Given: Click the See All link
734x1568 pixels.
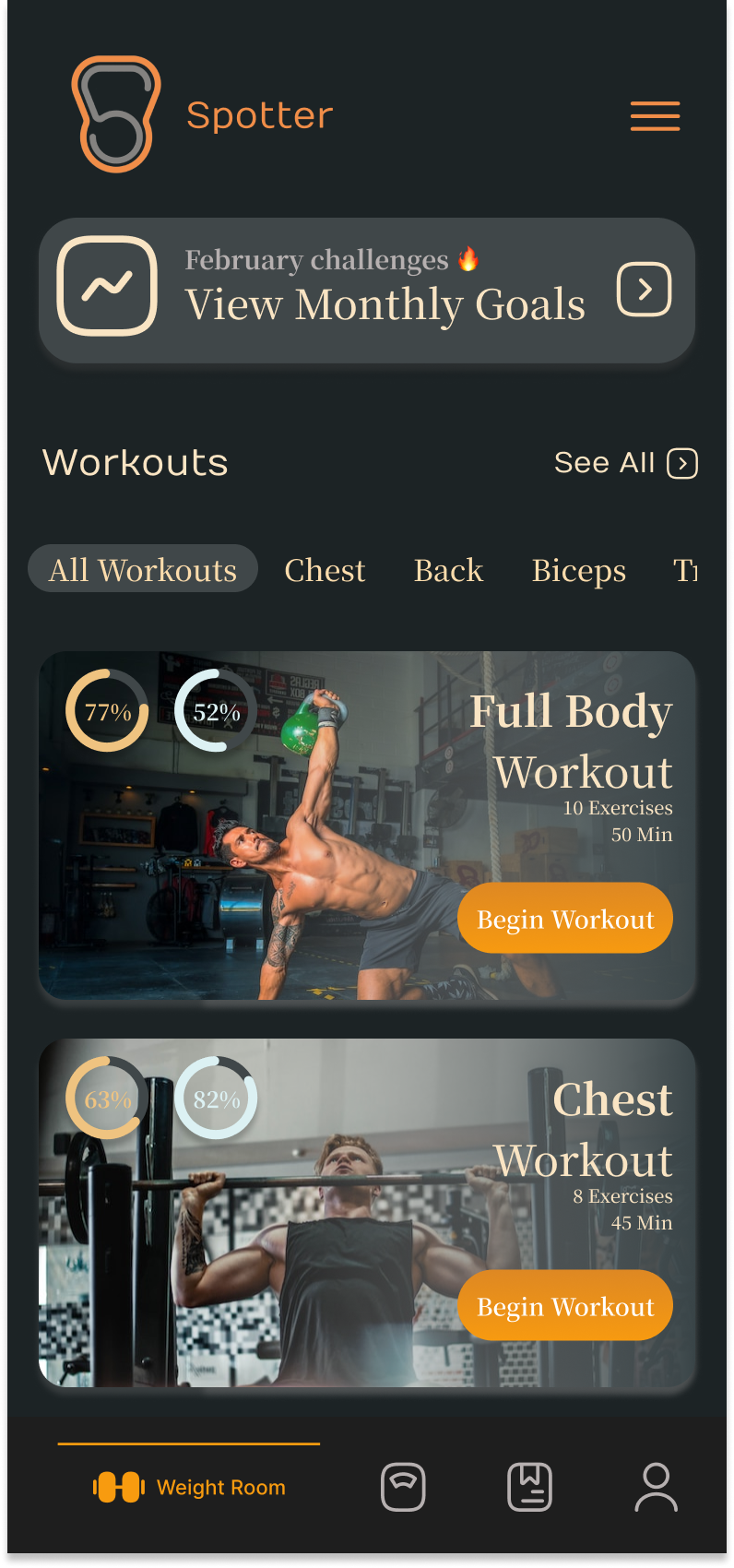Looking at the screenshot, I should [x=605, y=463].
